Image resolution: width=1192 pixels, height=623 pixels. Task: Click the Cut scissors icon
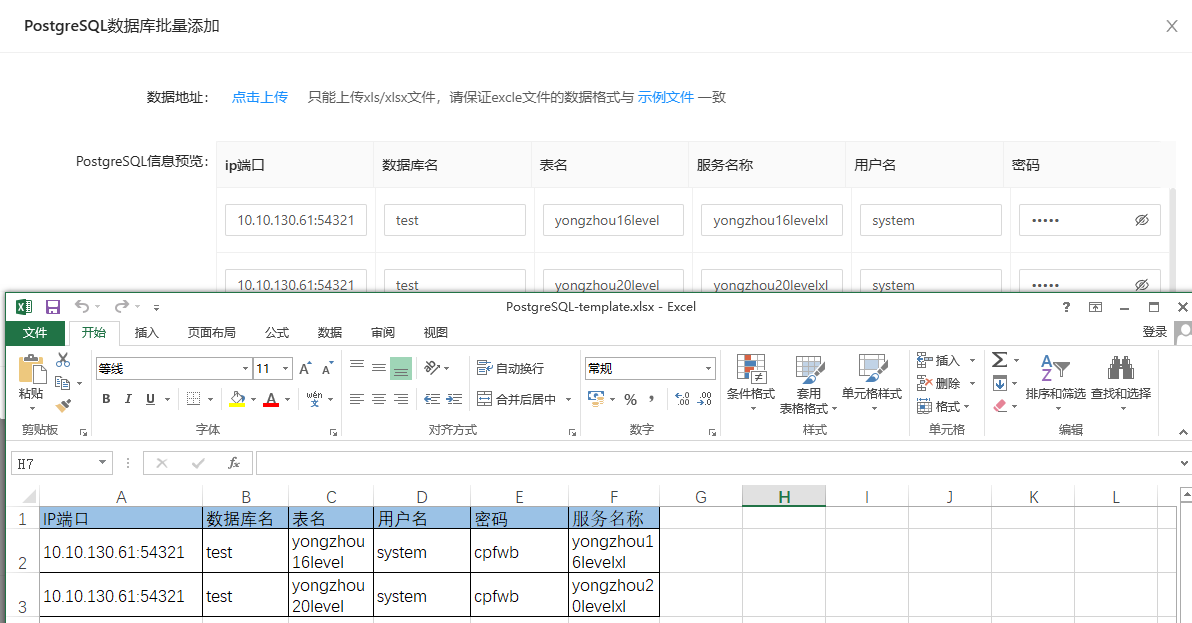click(x=63, y=360)
